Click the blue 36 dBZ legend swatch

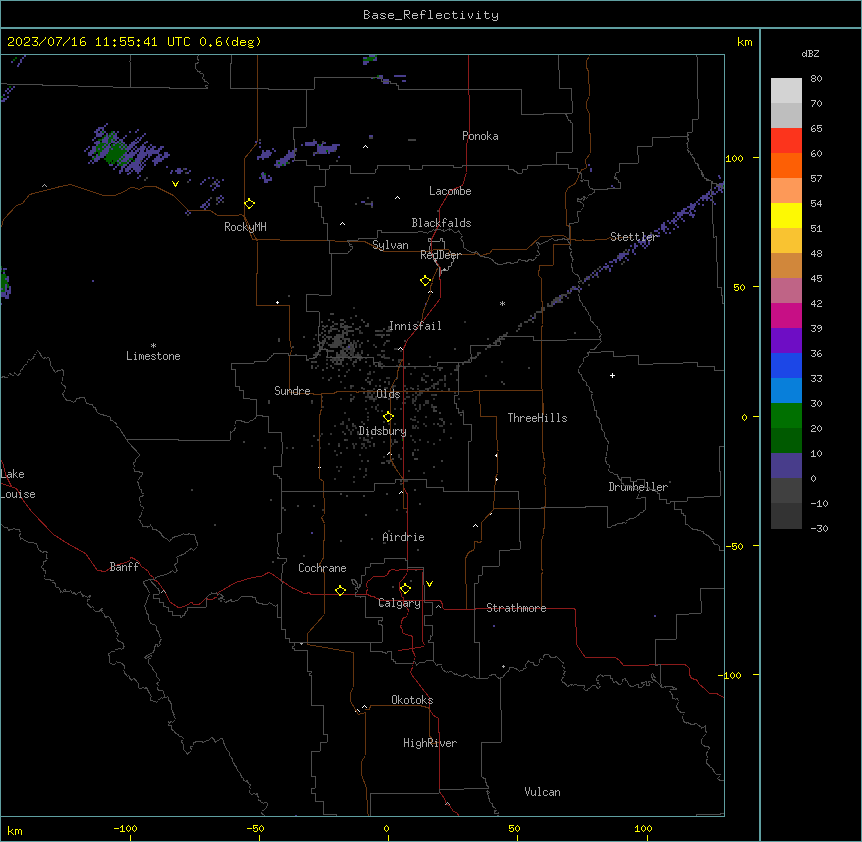[786, 365]
